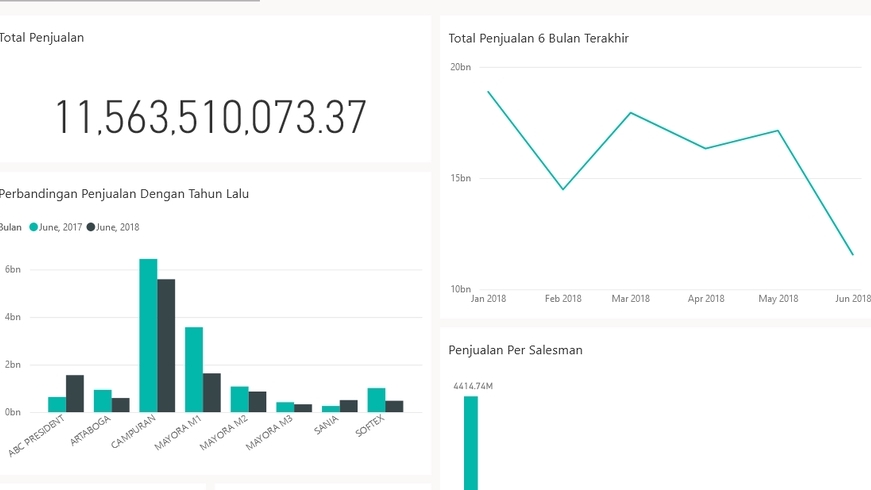
Task: Select the SOFTEX June 2017 bar
Action: click(x=376, y=400)
